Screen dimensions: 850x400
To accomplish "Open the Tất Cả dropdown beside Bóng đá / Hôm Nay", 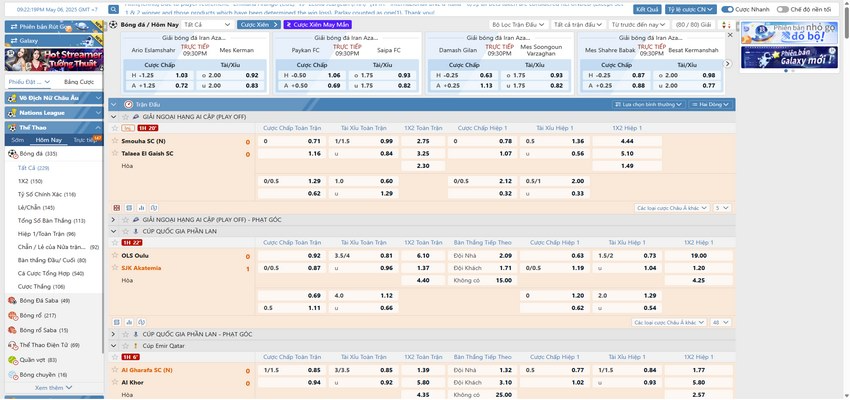I will coord(208,25).
